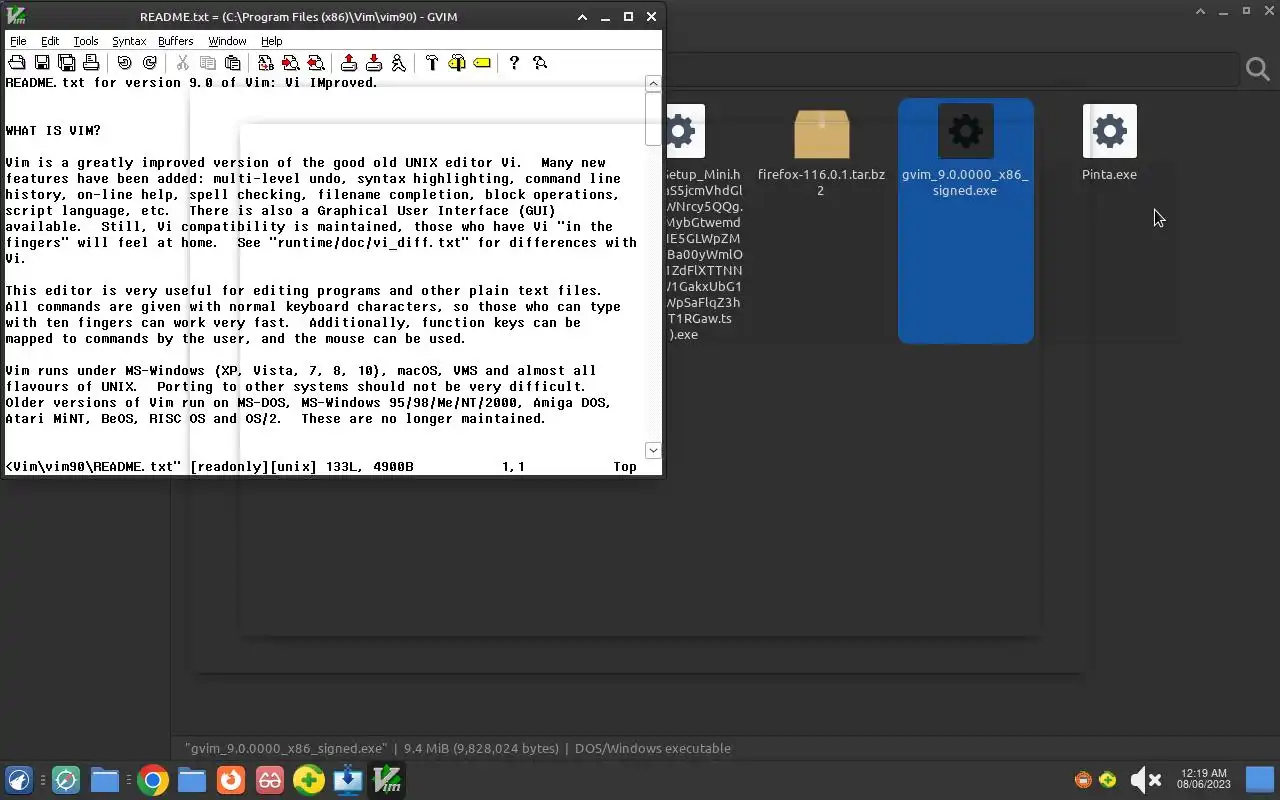Click the Make hammer icon
This screenshot has height=800, width=1280.
click(432, 63)
